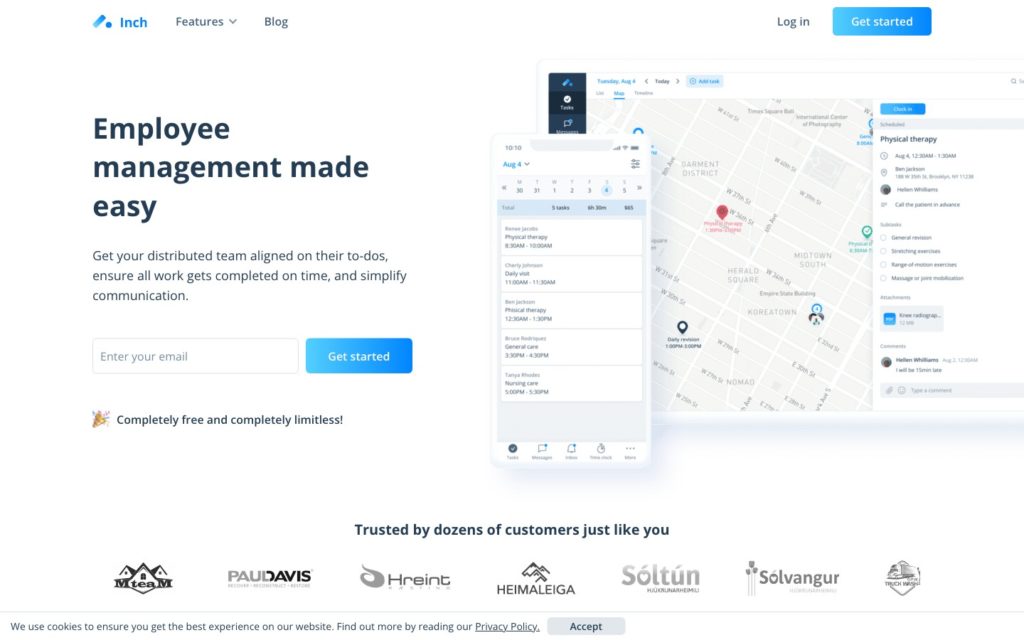Focus the Enter your email field
Image resolution: width=1024 pixels, height=640 pixels.
tap(195, 356)
